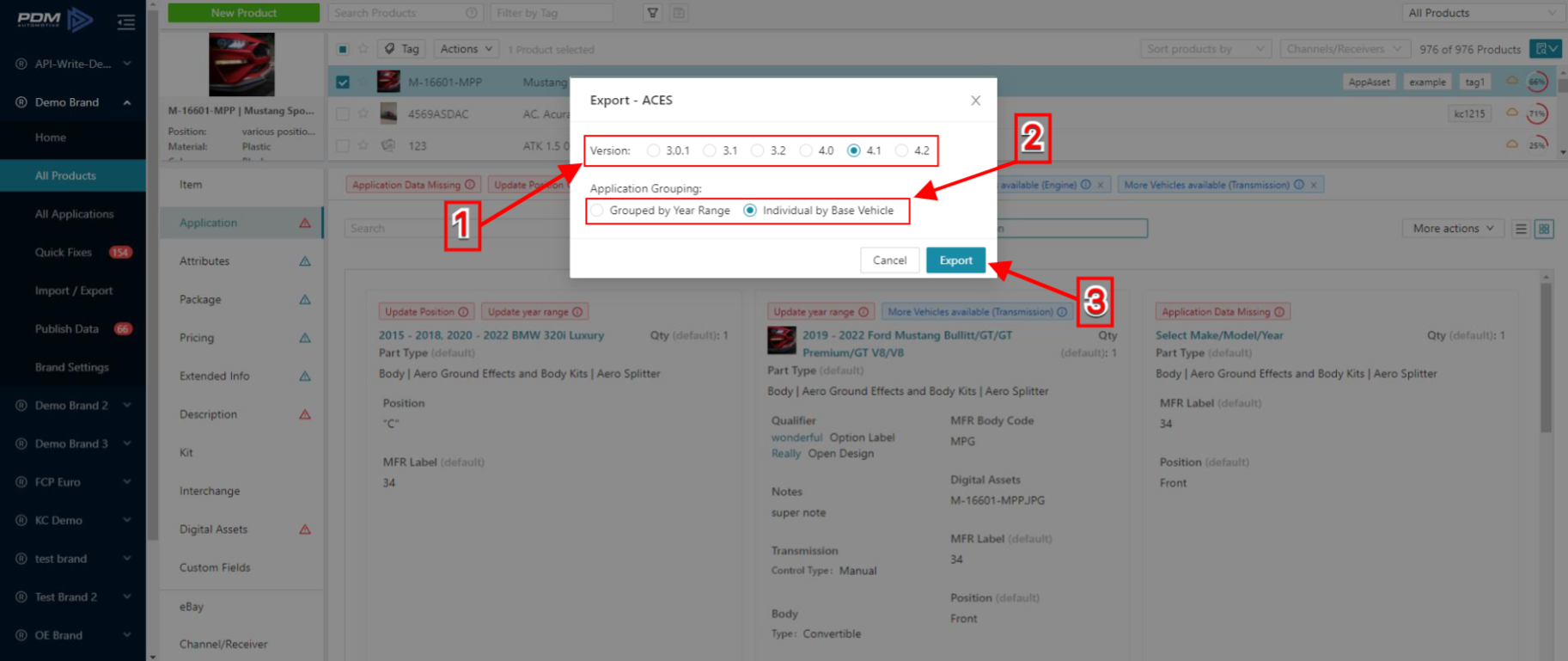Select ACES version 3.0.1
The image size is (1568, 661).
(654, 150)
